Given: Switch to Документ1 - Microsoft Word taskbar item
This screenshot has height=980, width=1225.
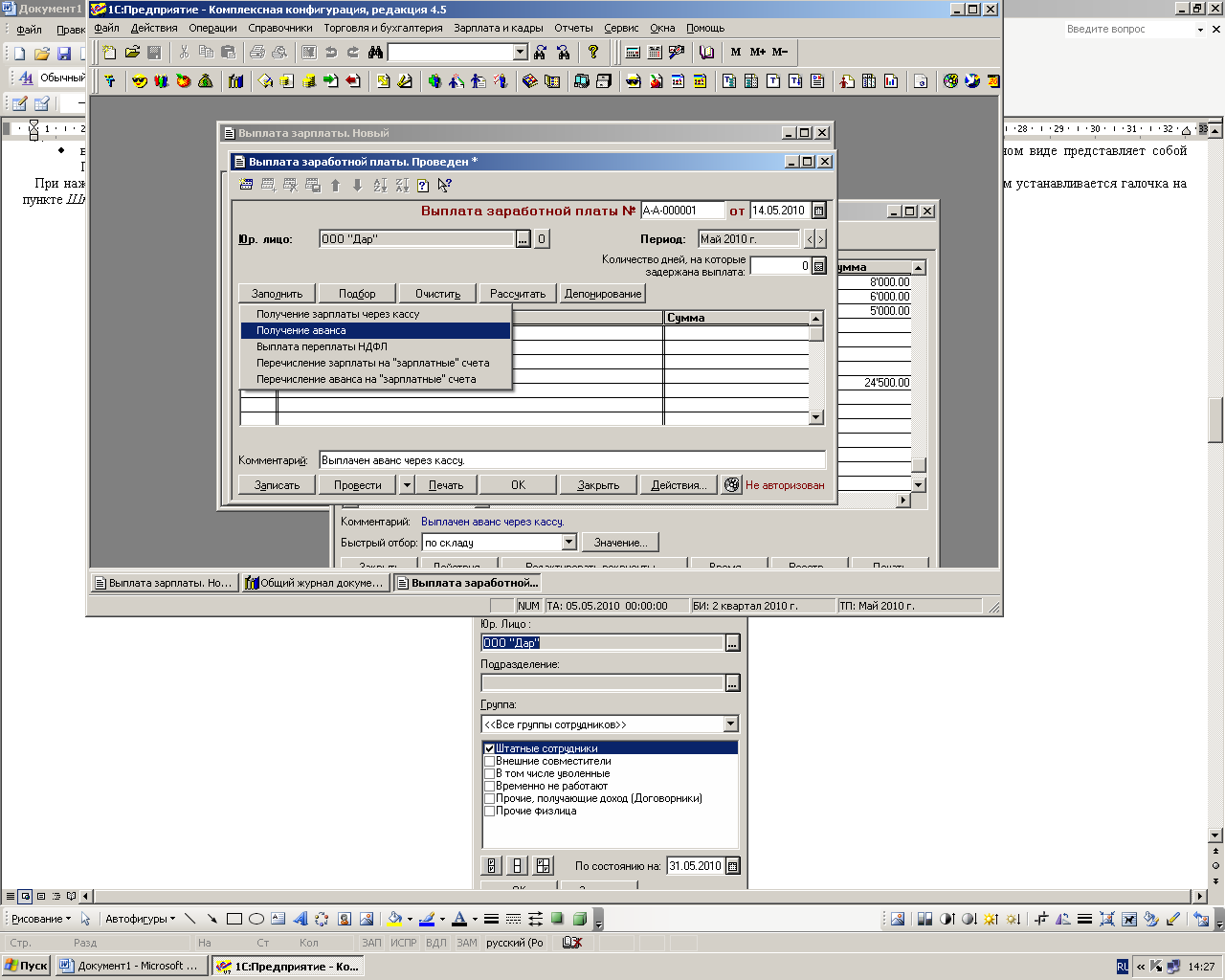Looking at the screenshot, I should pyautogui.click(x=131, y=967).
